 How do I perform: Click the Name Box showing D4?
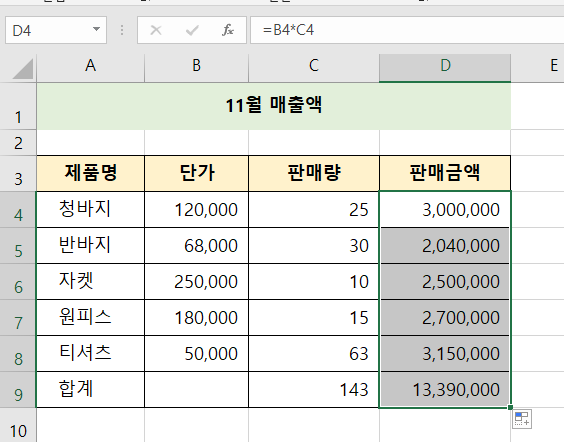pyautogui.click(x=56, y=30)
